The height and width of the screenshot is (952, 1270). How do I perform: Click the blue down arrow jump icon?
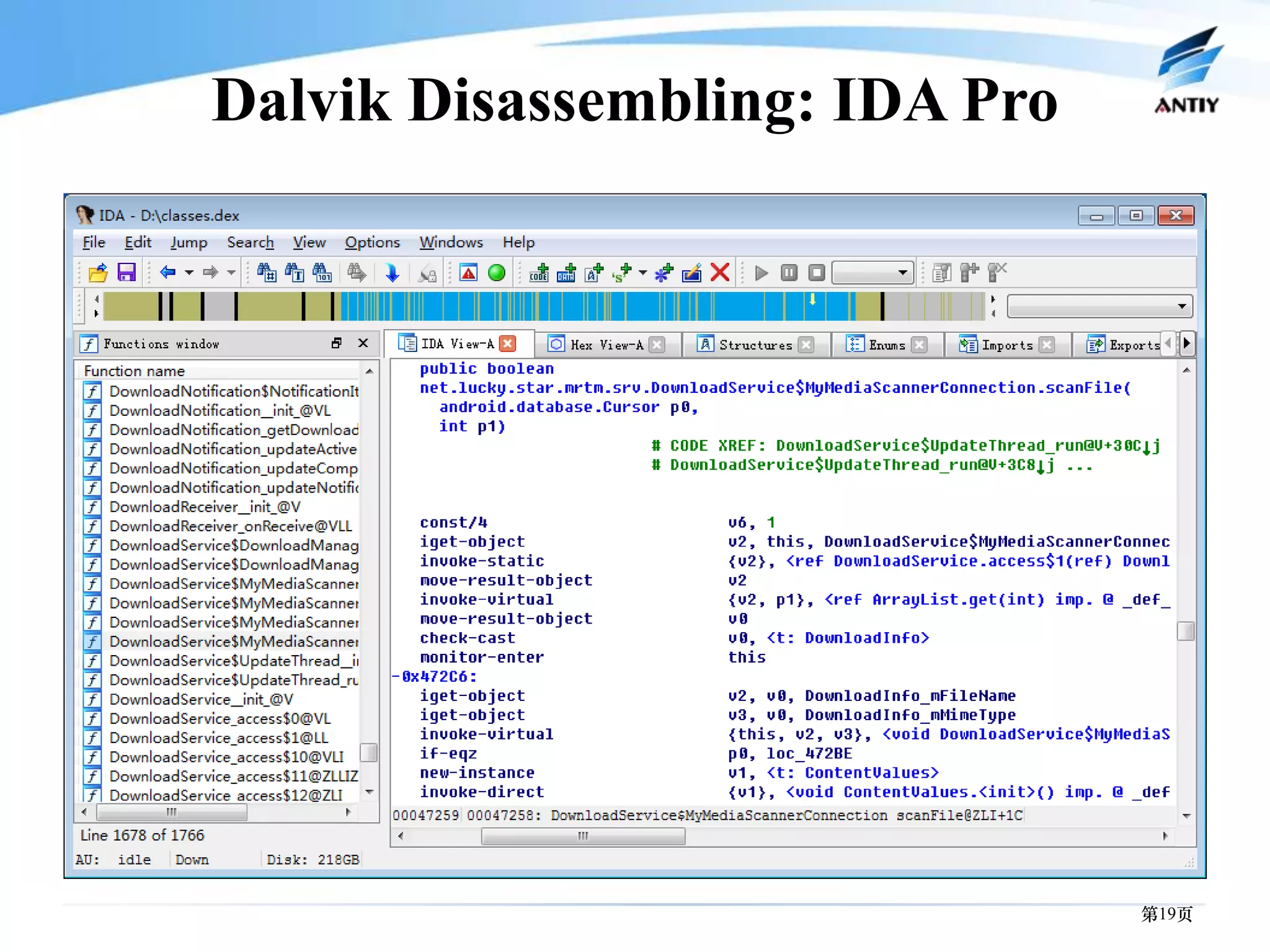(x=392, y=273)
